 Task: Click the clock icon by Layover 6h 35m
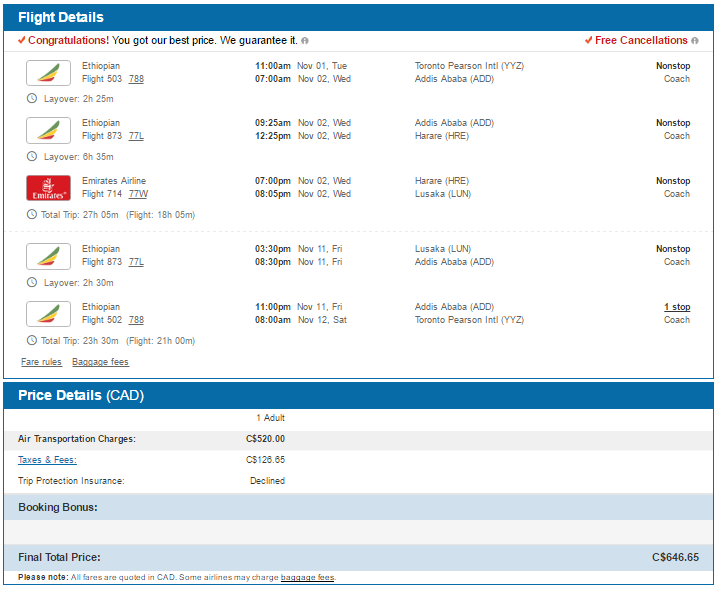(32, 156)
